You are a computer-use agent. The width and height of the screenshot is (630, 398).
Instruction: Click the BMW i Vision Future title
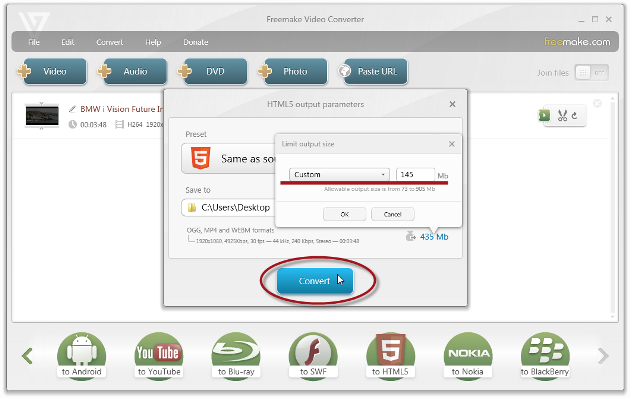(122, 109)
